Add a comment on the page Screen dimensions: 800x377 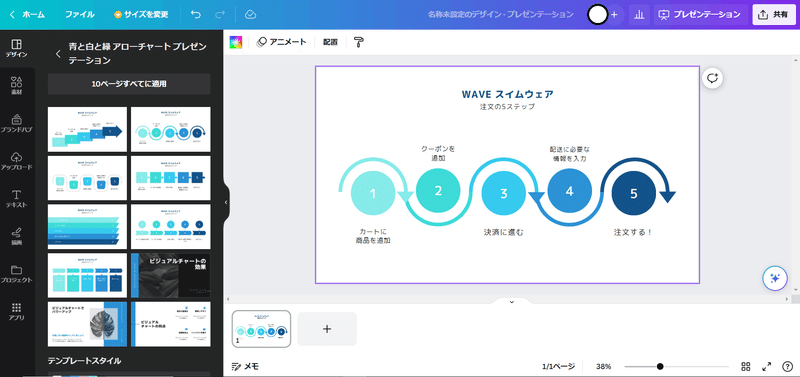[x=712, y=78]
